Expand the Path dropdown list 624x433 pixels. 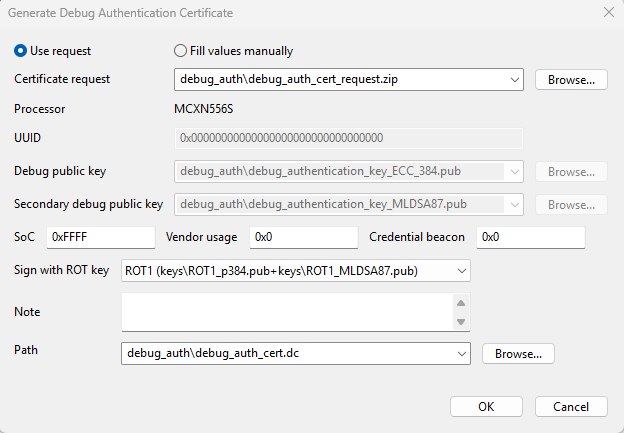[460, 353]
